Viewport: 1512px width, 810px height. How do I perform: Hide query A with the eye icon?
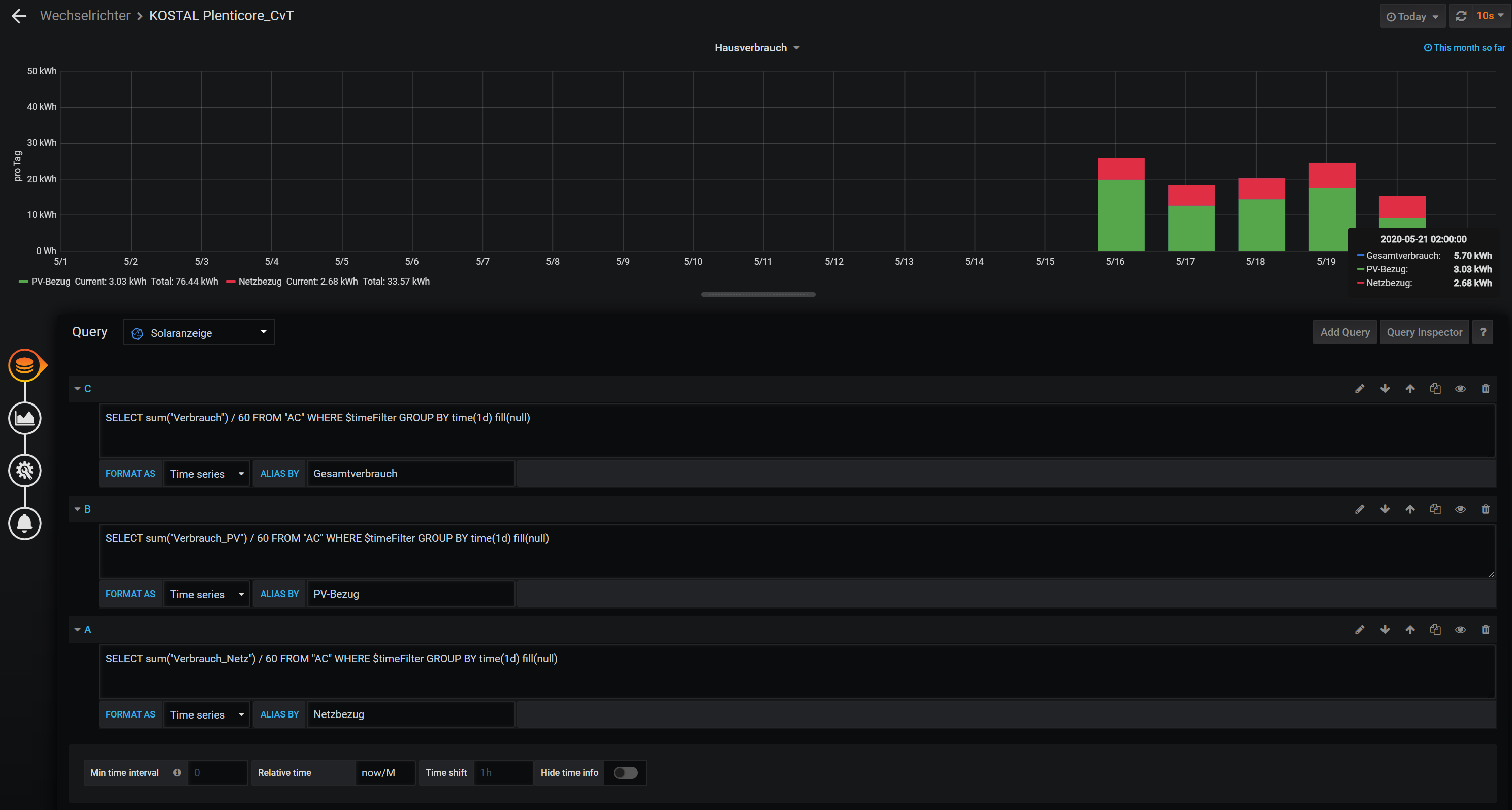point(1460,630)
